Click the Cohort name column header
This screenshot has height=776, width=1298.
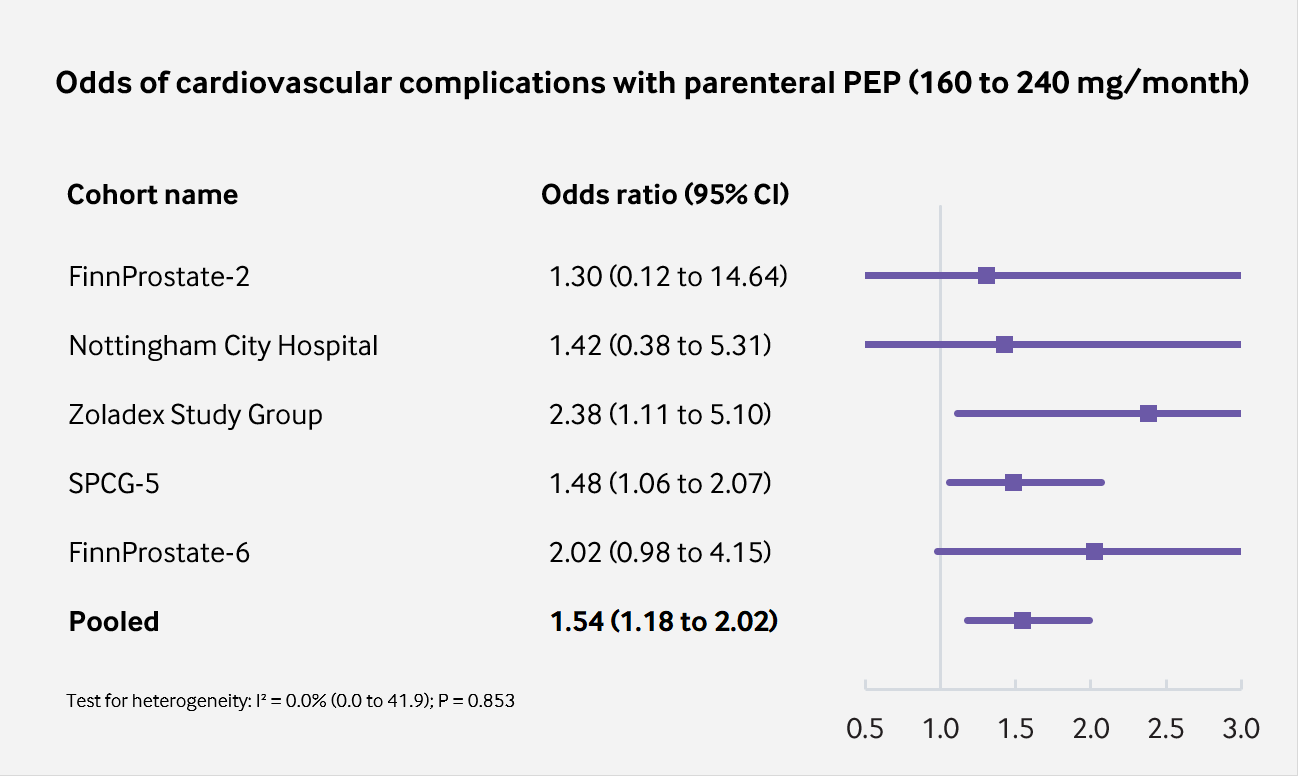pyautogui.click(x=152, y=194)
